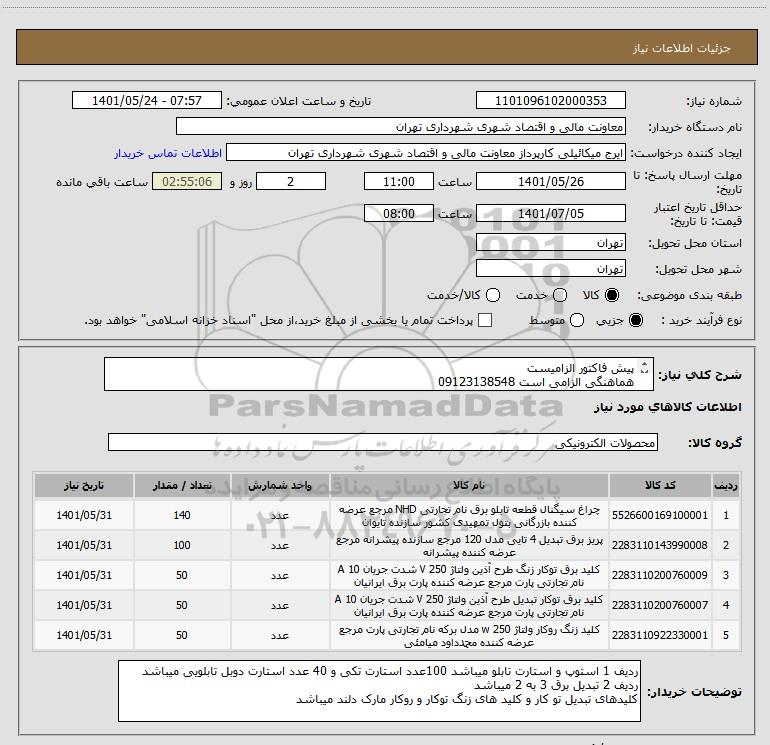Click the response deadline date 1401/05/26
The image size is (770, 745).
(550, 181)
